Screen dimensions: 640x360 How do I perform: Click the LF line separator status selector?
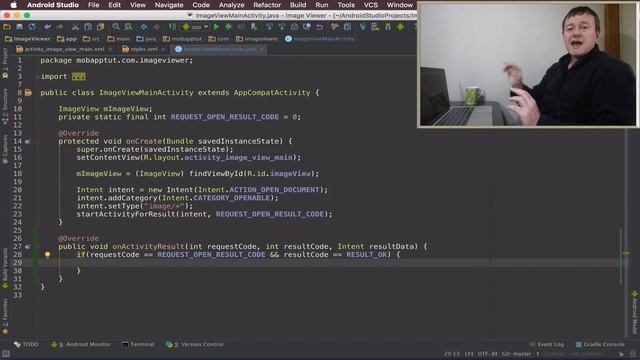[x=469, y=354]
